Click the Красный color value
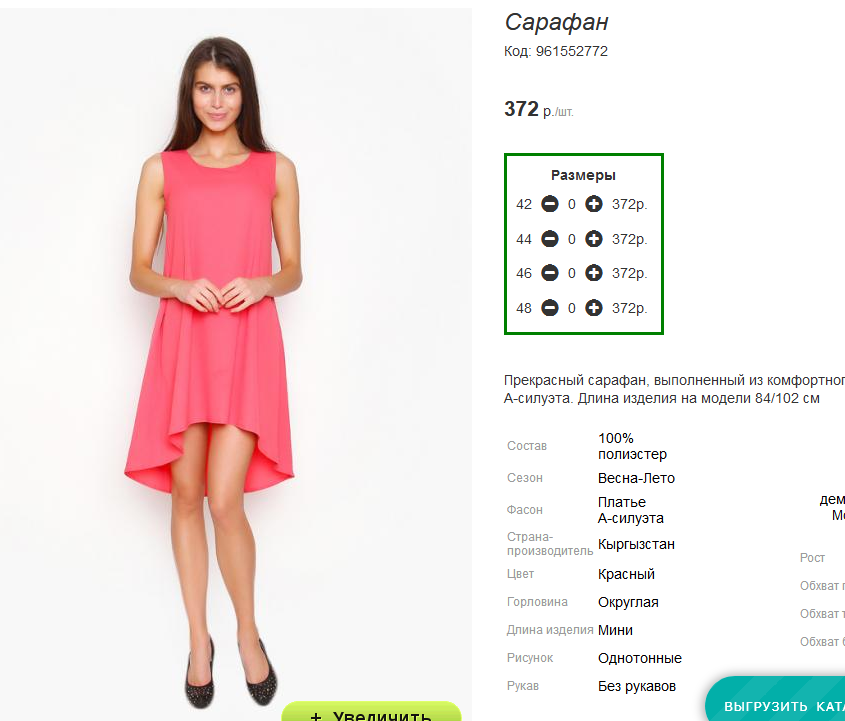845x721 pixels. pyautogui.click(x=626, y=574)
